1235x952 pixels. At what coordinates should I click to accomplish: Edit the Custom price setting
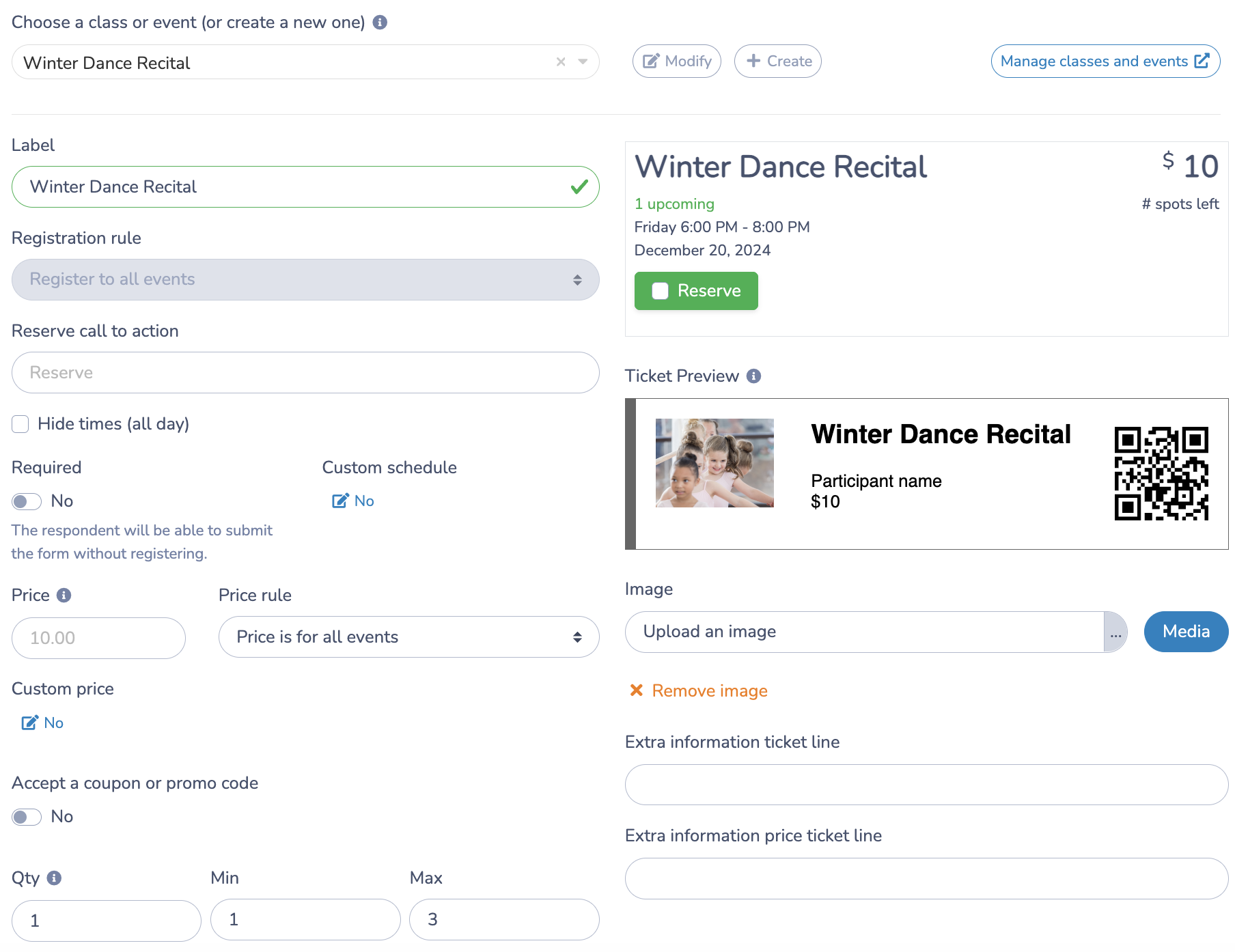click(42, 723)
